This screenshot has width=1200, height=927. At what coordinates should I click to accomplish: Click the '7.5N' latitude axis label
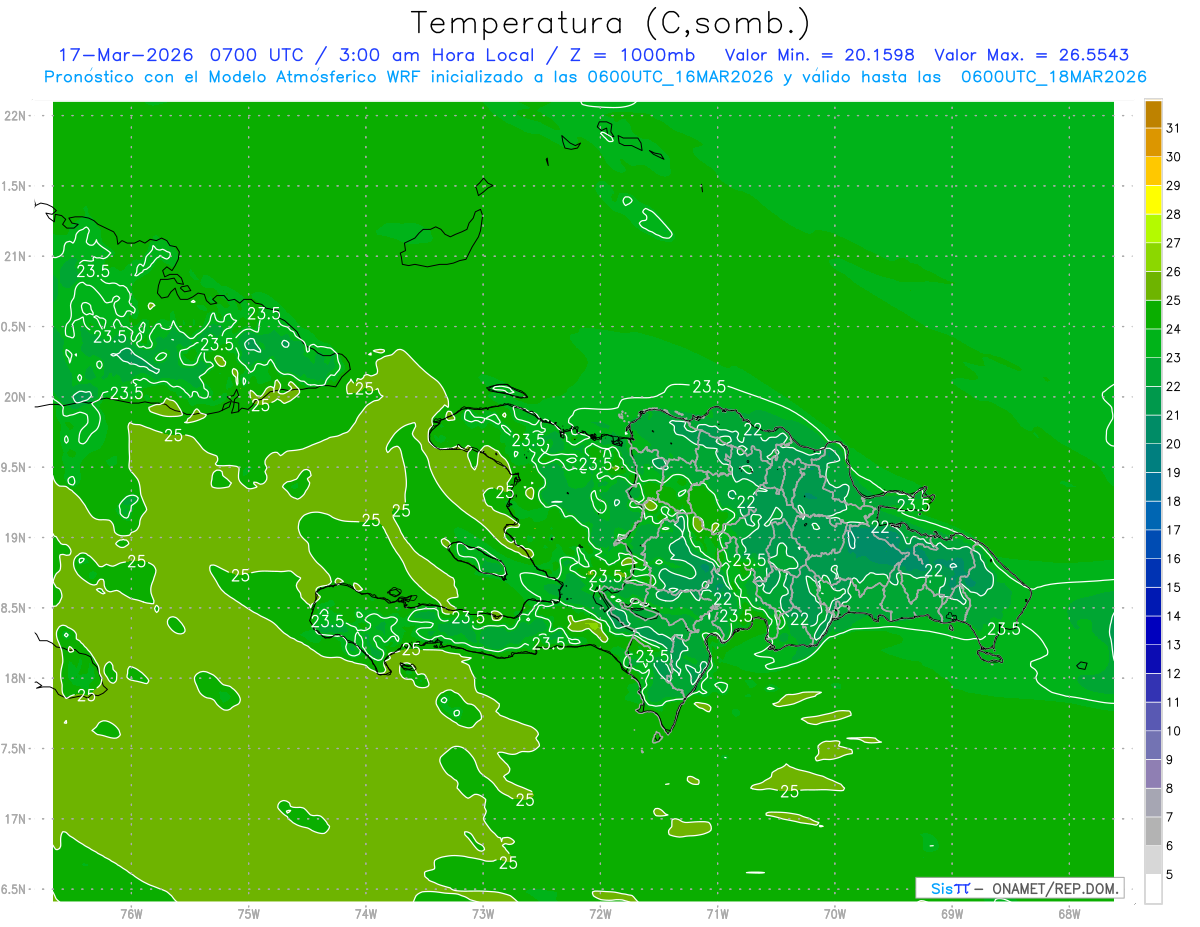coord(15,749)
